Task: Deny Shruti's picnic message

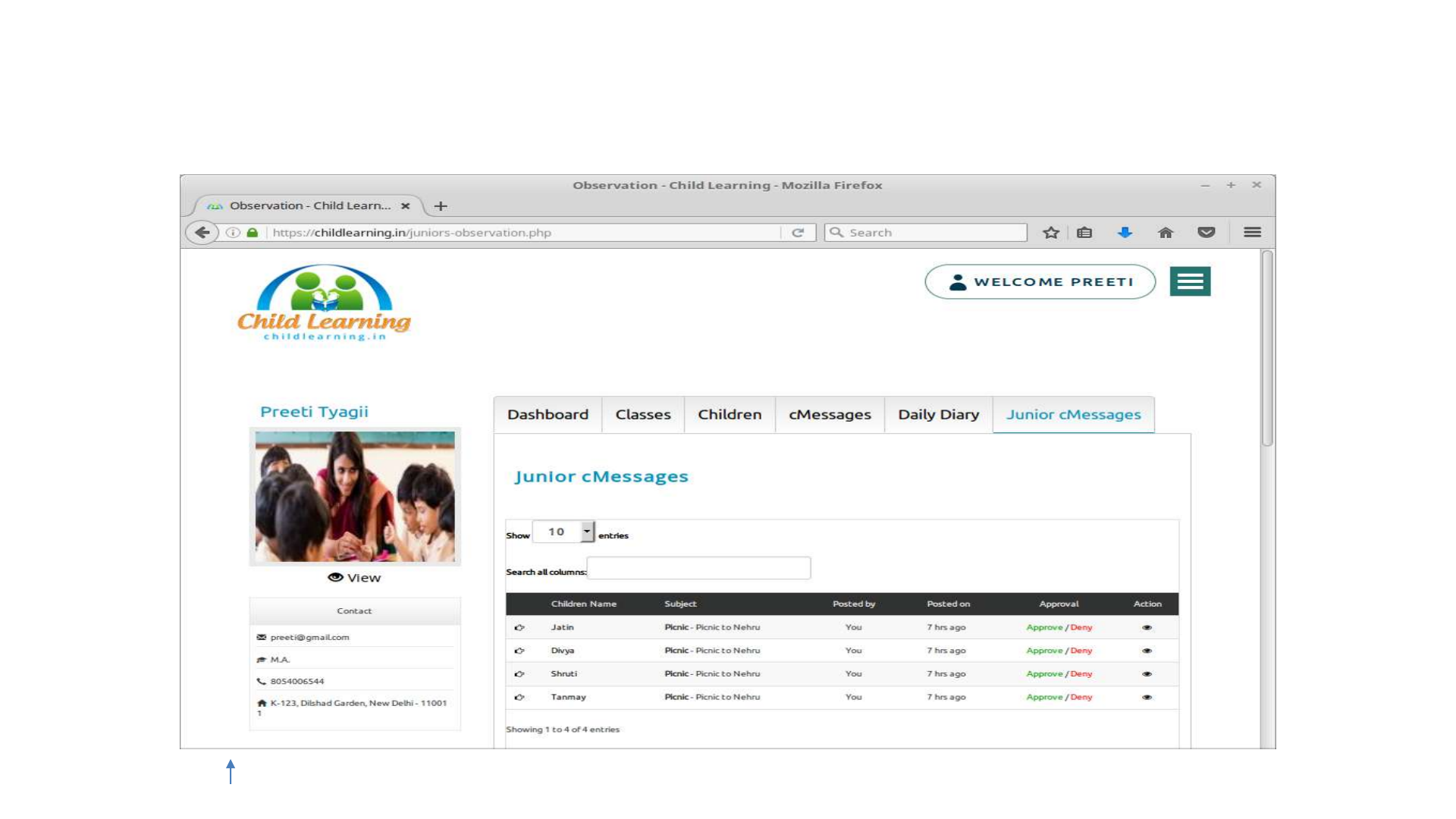Action: 1081,674
